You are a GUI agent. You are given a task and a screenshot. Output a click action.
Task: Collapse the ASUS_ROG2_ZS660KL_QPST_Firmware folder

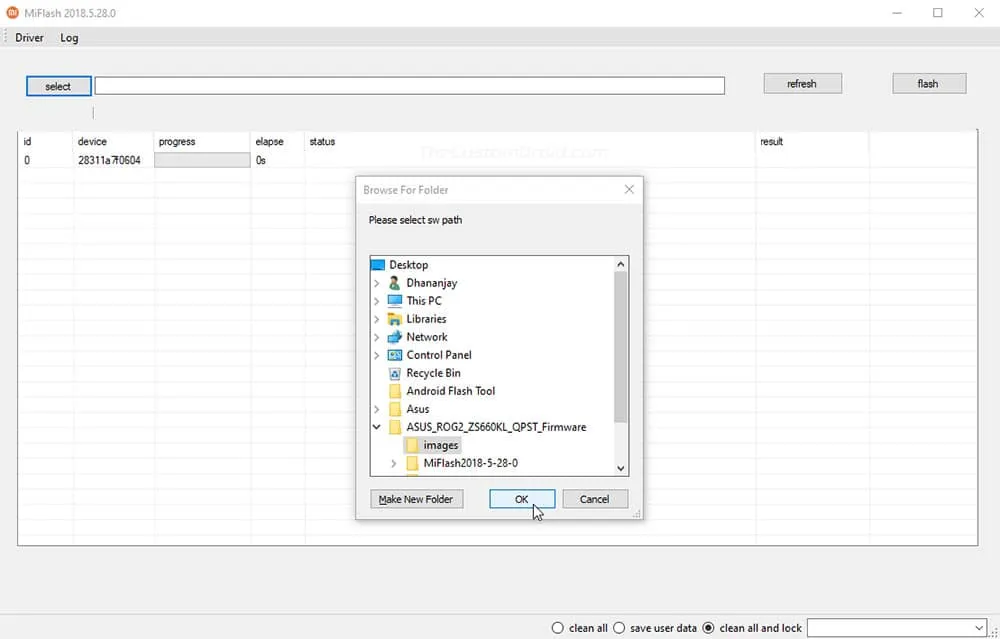point(375,427)
